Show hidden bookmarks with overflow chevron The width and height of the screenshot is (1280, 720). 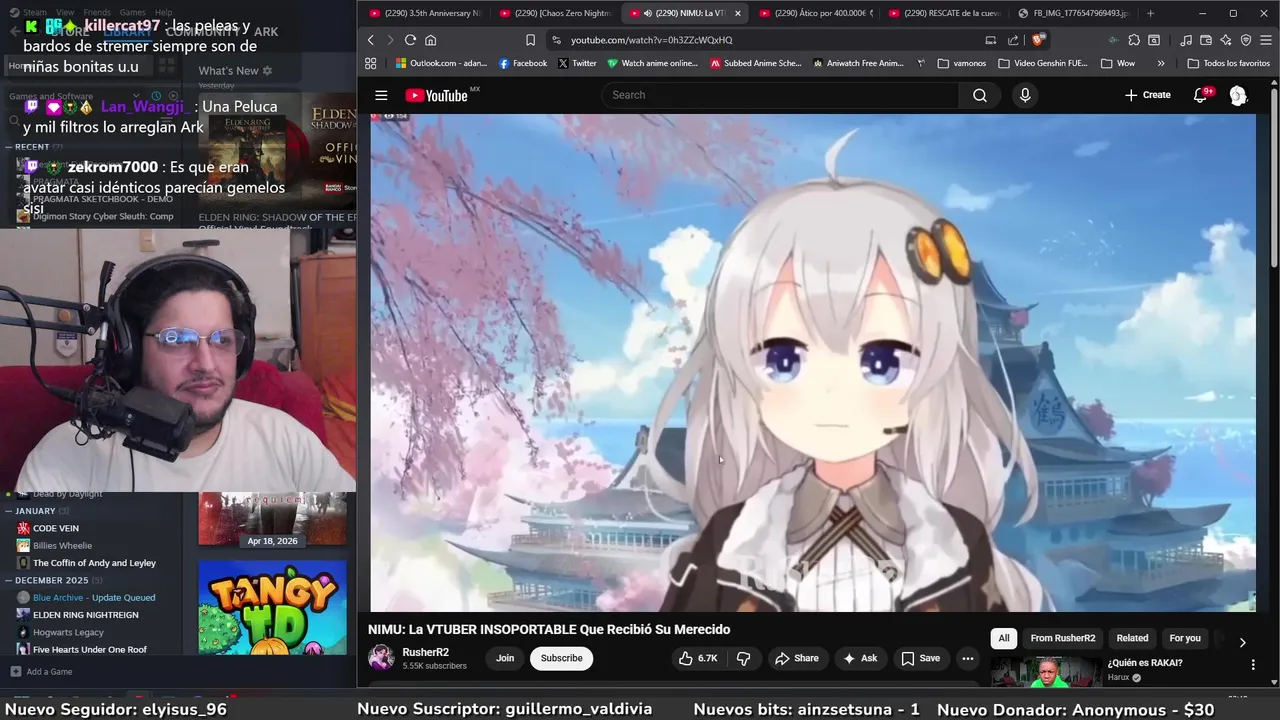[1161, 63]
